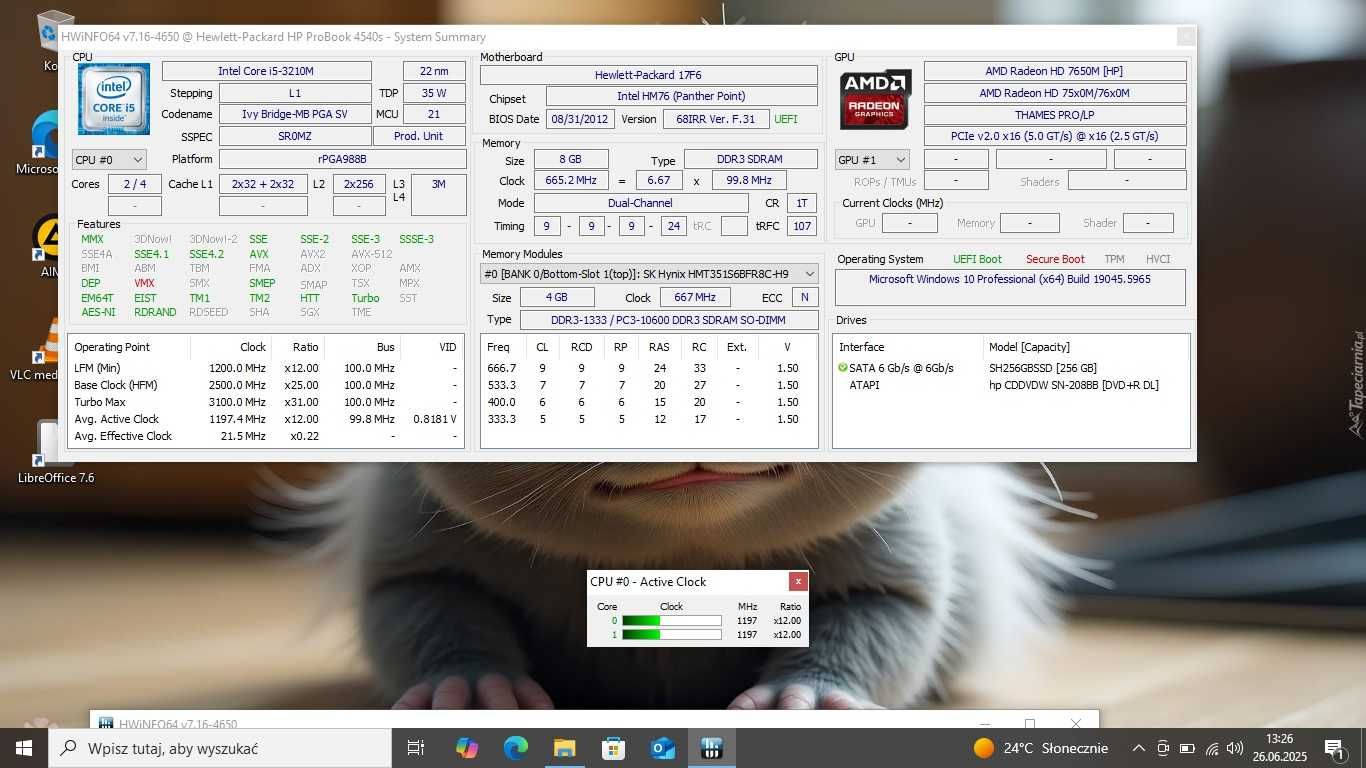
Task: Click the AMD Radeon Graphics logo
Action: 875,99
